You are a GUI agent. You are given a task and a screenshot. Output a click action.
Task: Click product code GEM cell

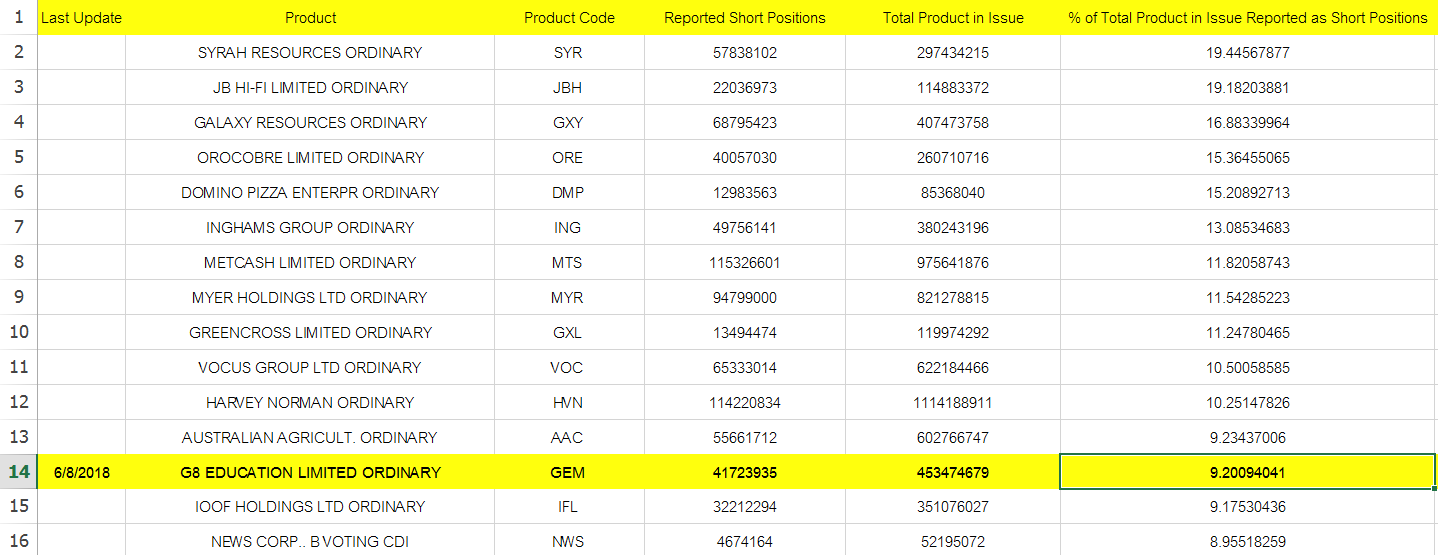pyautogui.click(x=567, y=472)
